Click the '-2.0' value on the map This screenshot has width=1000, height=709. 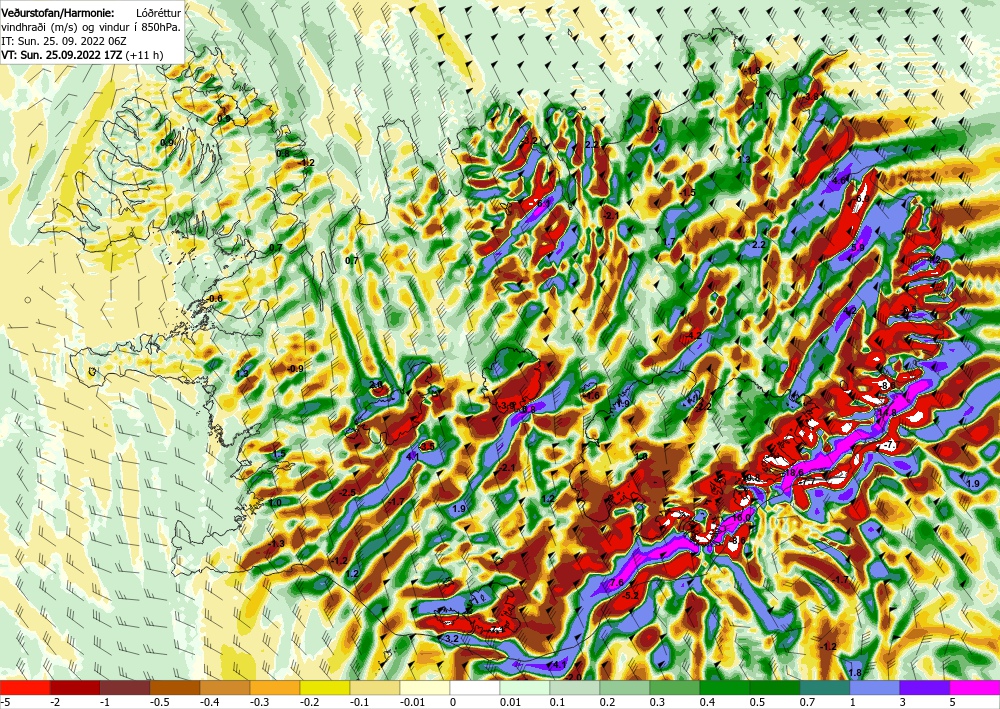tap(573, 676)
